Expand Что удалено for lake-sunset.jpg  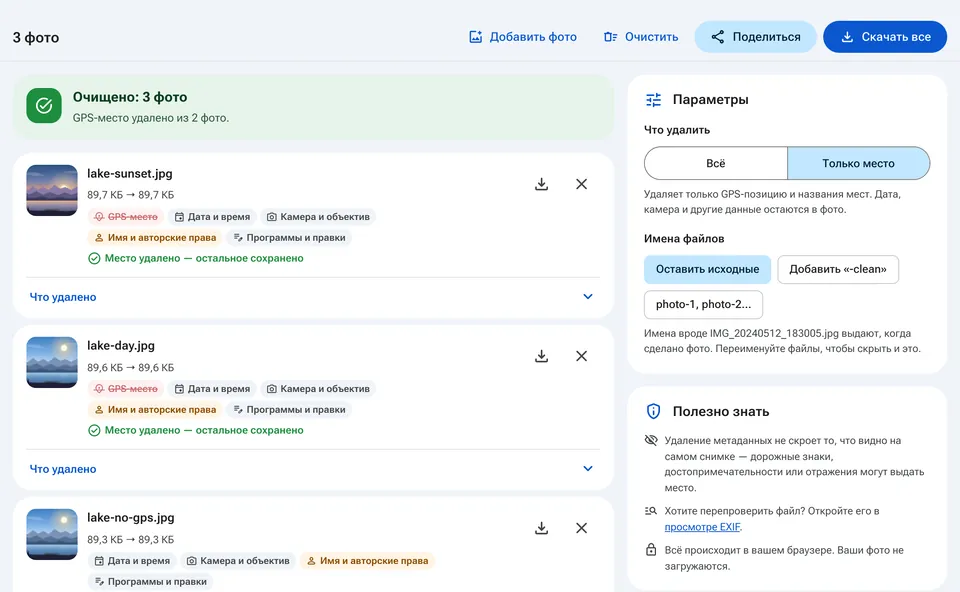click(312, 297)
